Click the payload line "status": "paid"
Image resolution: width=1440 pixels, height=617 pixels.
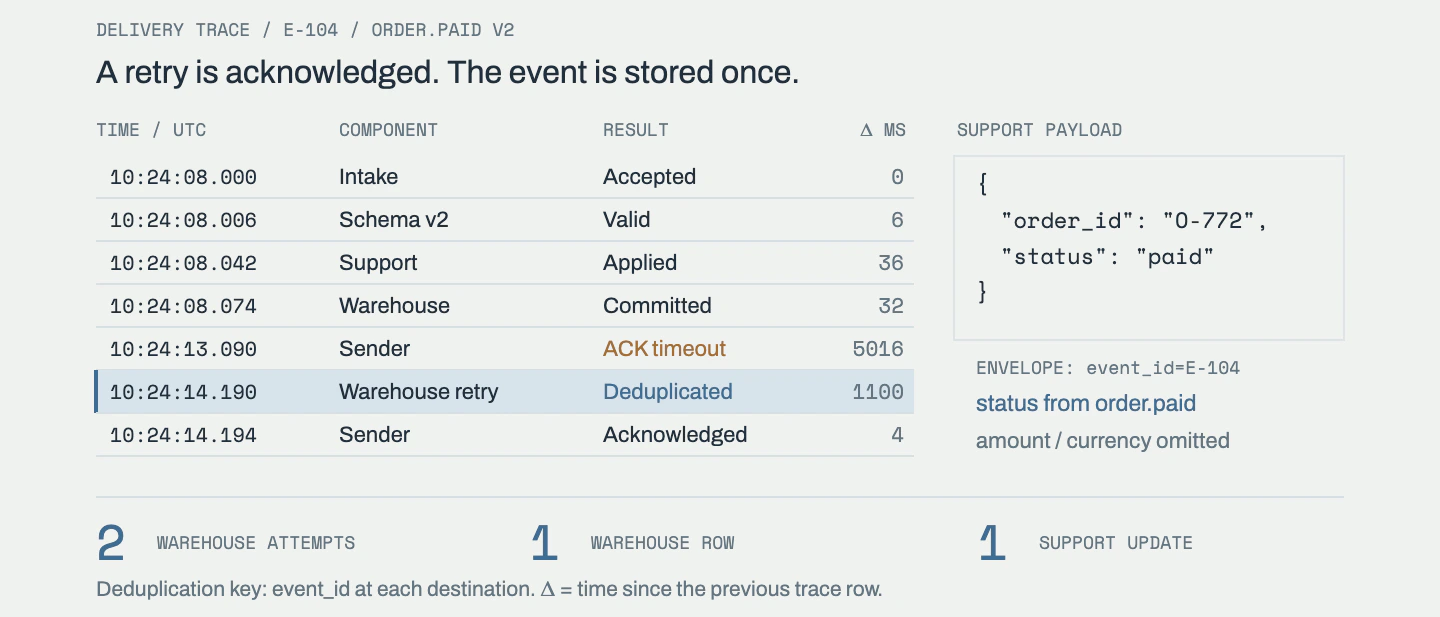click(1108, 257)
